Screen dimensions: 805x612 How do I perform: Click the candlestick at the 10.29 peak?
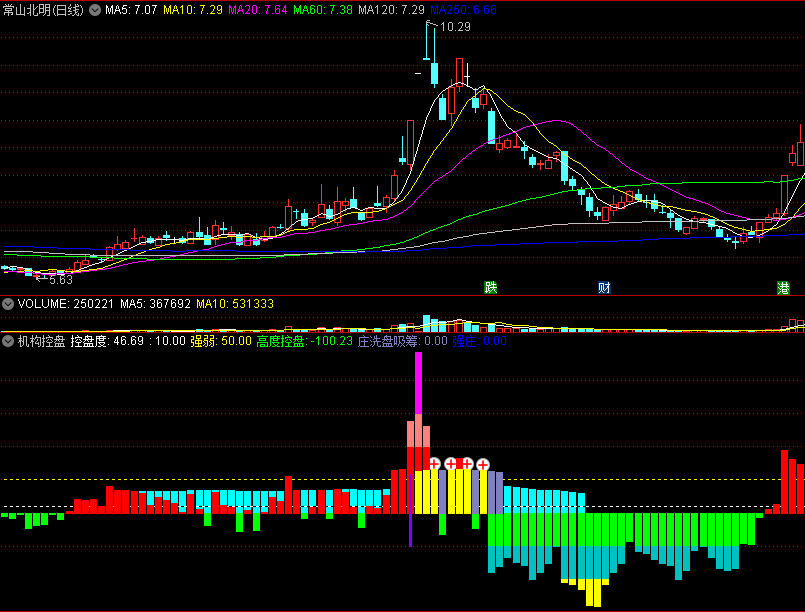click(427, 42)
